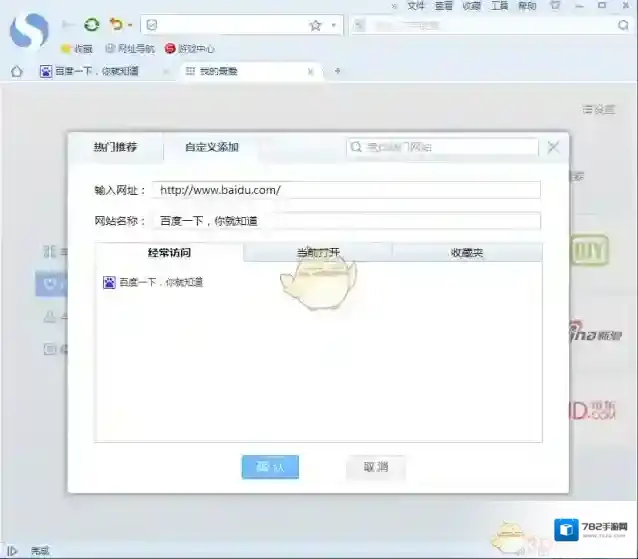Click the green iQIYI tile behind dialog
This screenshot has height=559, width=638.
(590, 250)
